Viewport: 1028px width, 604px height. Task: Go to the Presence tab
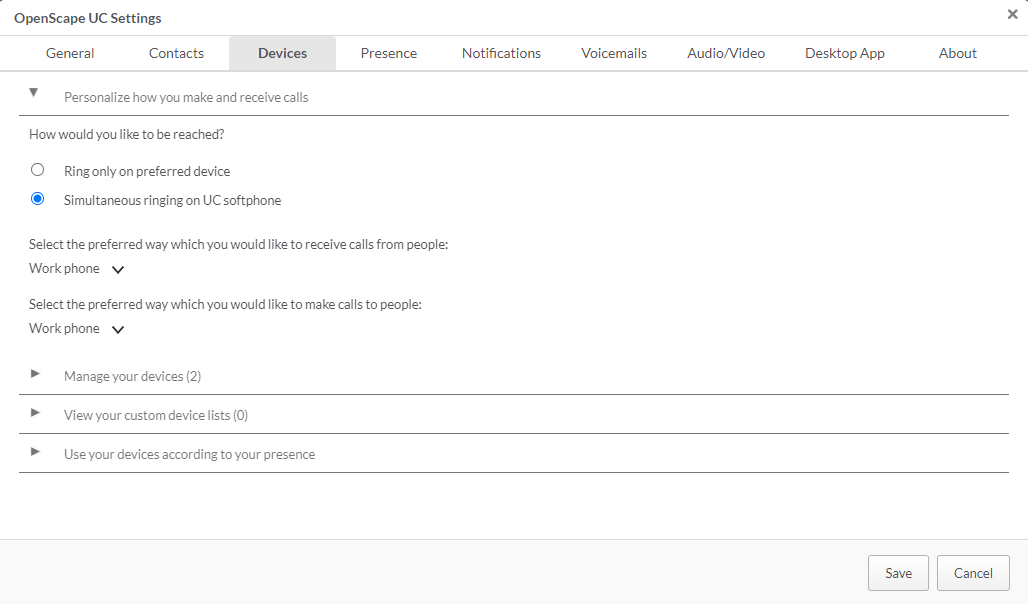(389, 53)
